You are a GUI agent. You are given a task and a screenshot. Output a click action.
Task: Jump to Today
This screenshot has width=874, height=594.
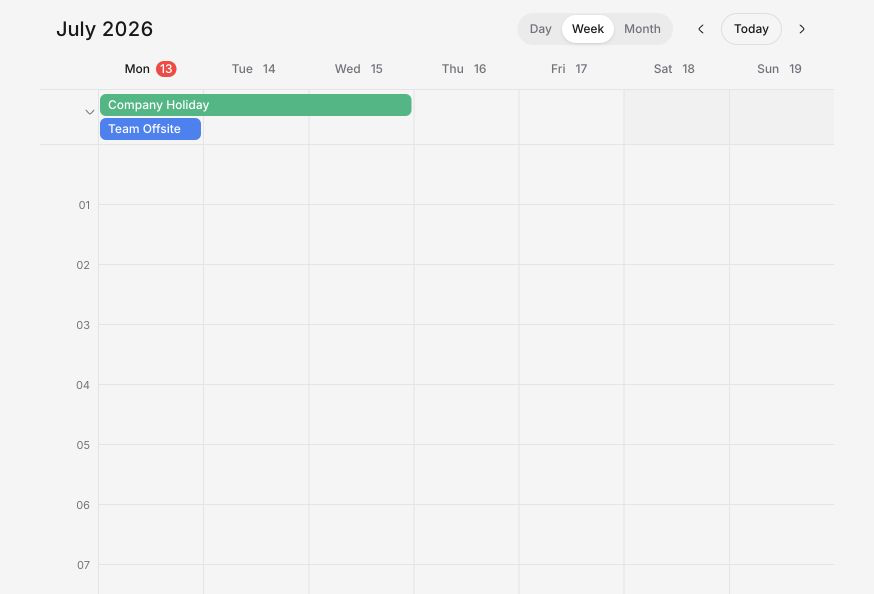pyautogui.click(x=751, y=29)
